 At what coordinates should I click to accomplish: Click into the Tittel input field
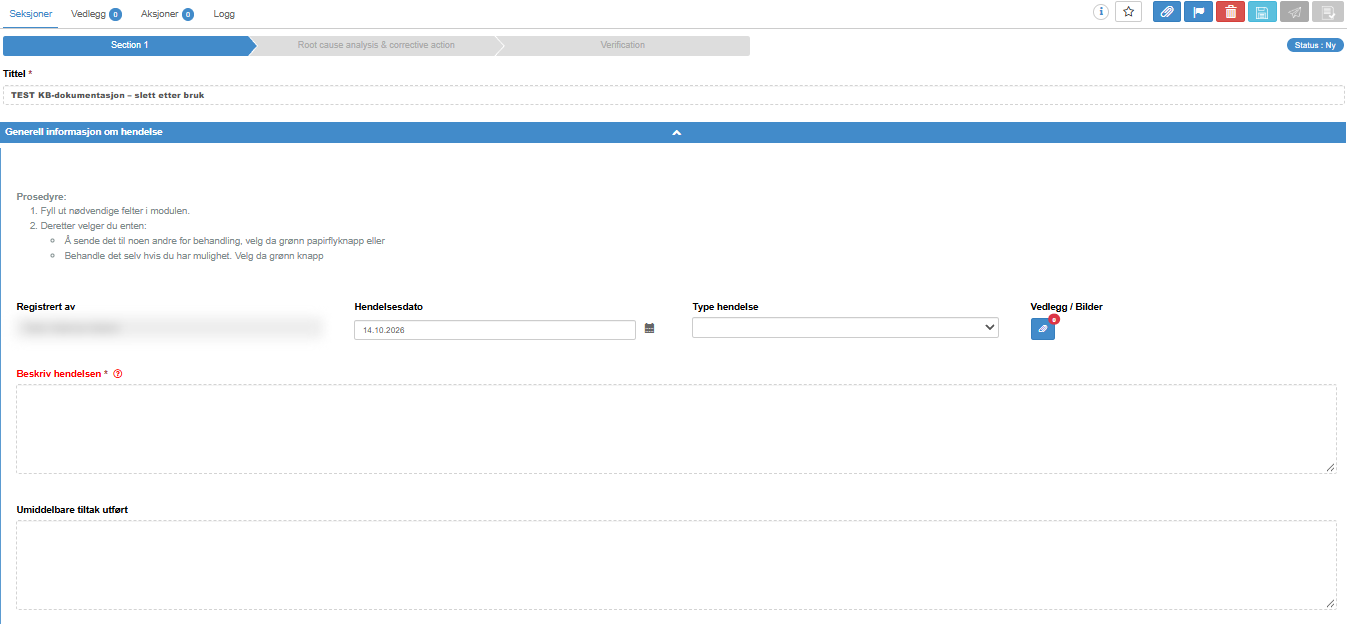674,95
